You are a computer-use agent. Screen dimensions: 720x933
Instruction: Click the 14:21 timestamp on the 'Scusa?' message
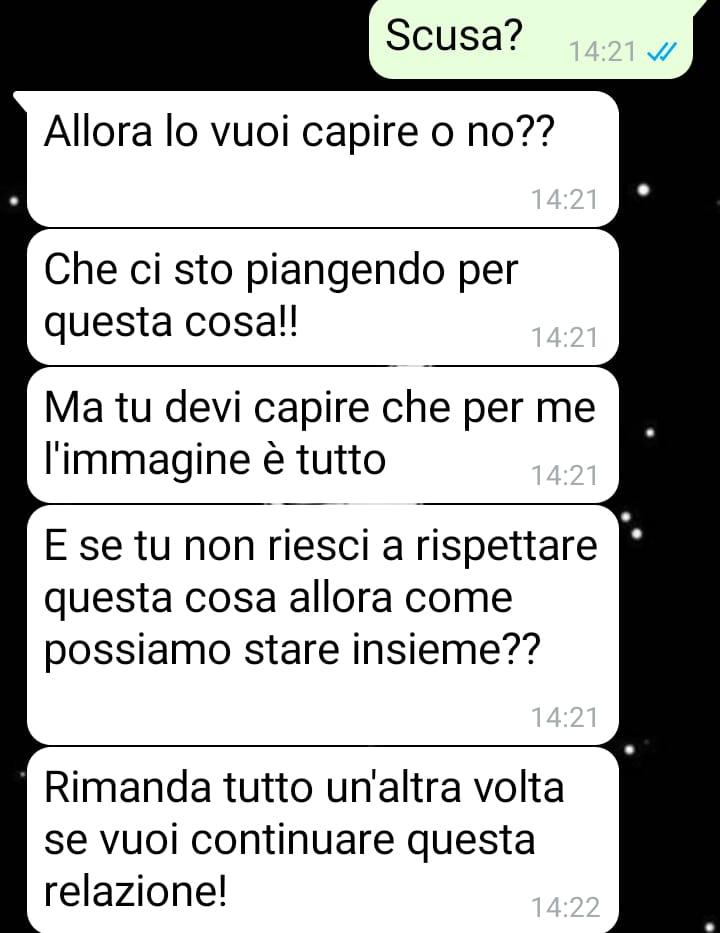click(x=603, y=52)
